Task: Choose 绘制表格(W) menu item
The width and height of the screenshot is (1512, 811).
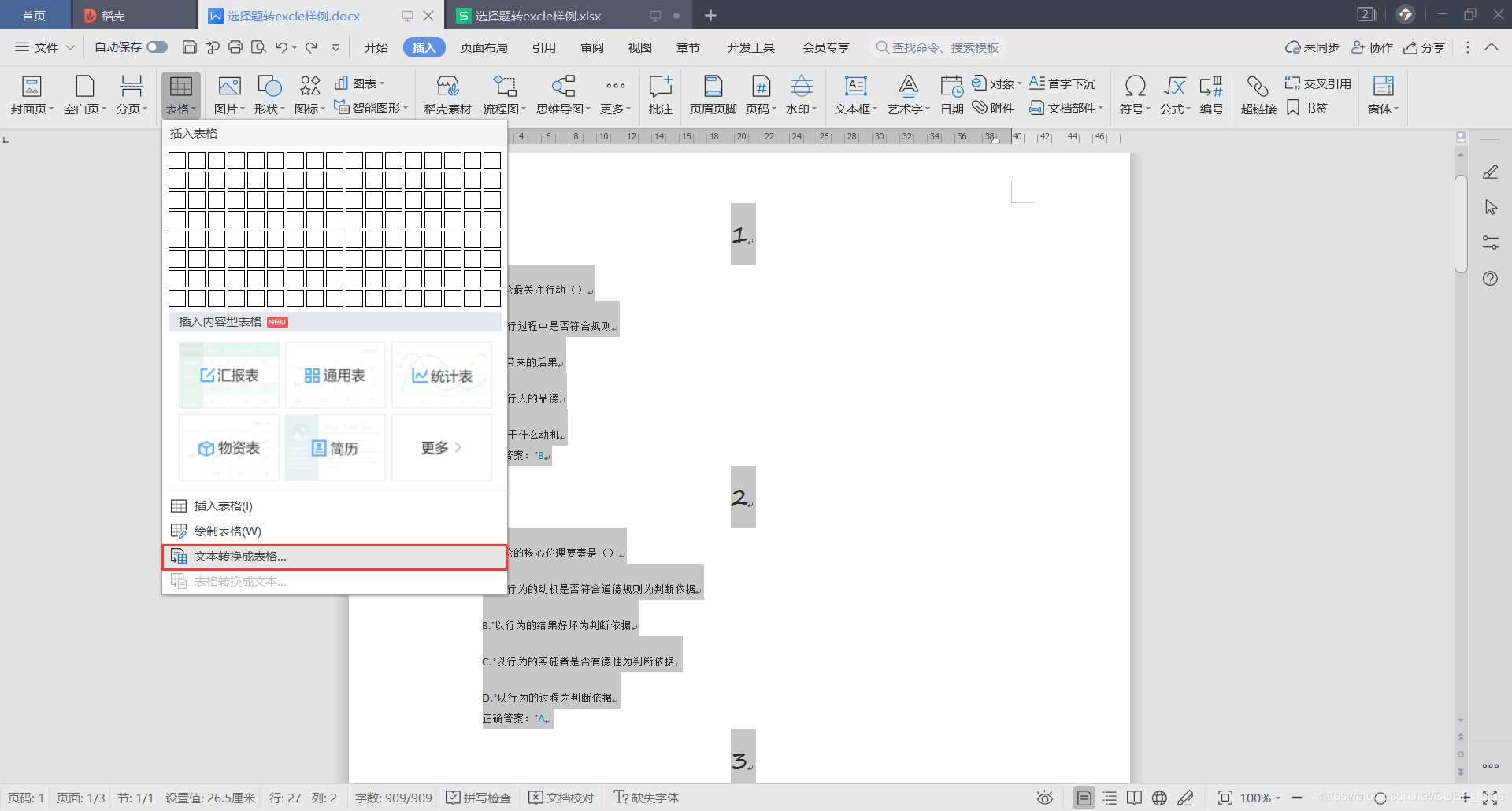Action: tap(335, 531)
